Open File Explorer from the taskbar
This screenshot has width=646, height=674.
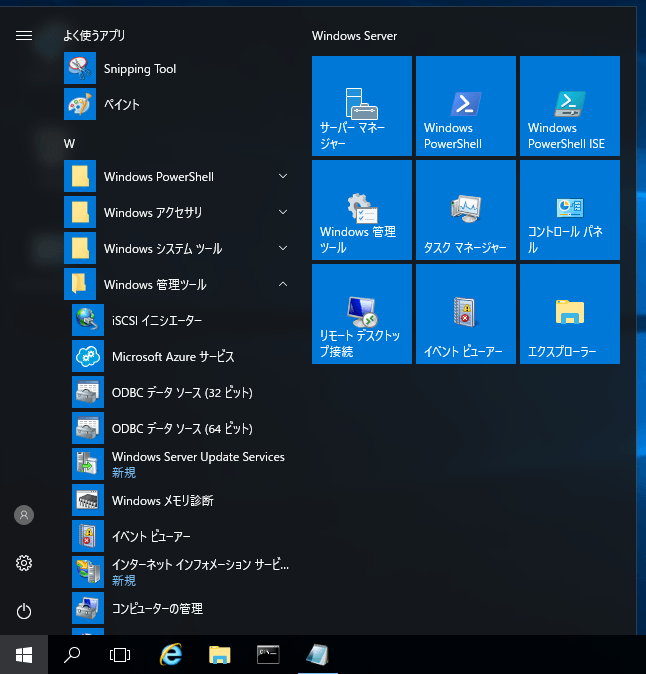pyautogui.click(x=220, y=655)
